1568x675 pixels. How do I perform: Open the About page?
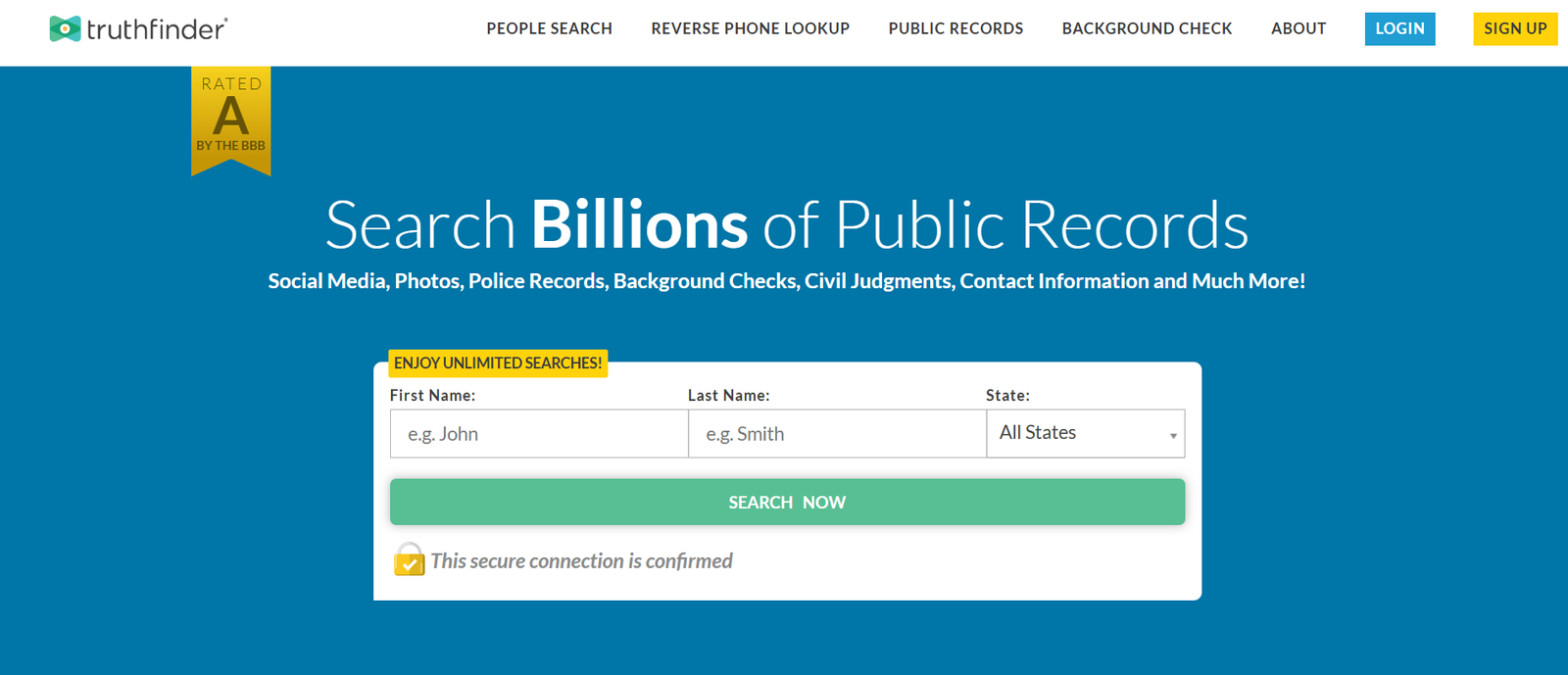point(1298,28)
